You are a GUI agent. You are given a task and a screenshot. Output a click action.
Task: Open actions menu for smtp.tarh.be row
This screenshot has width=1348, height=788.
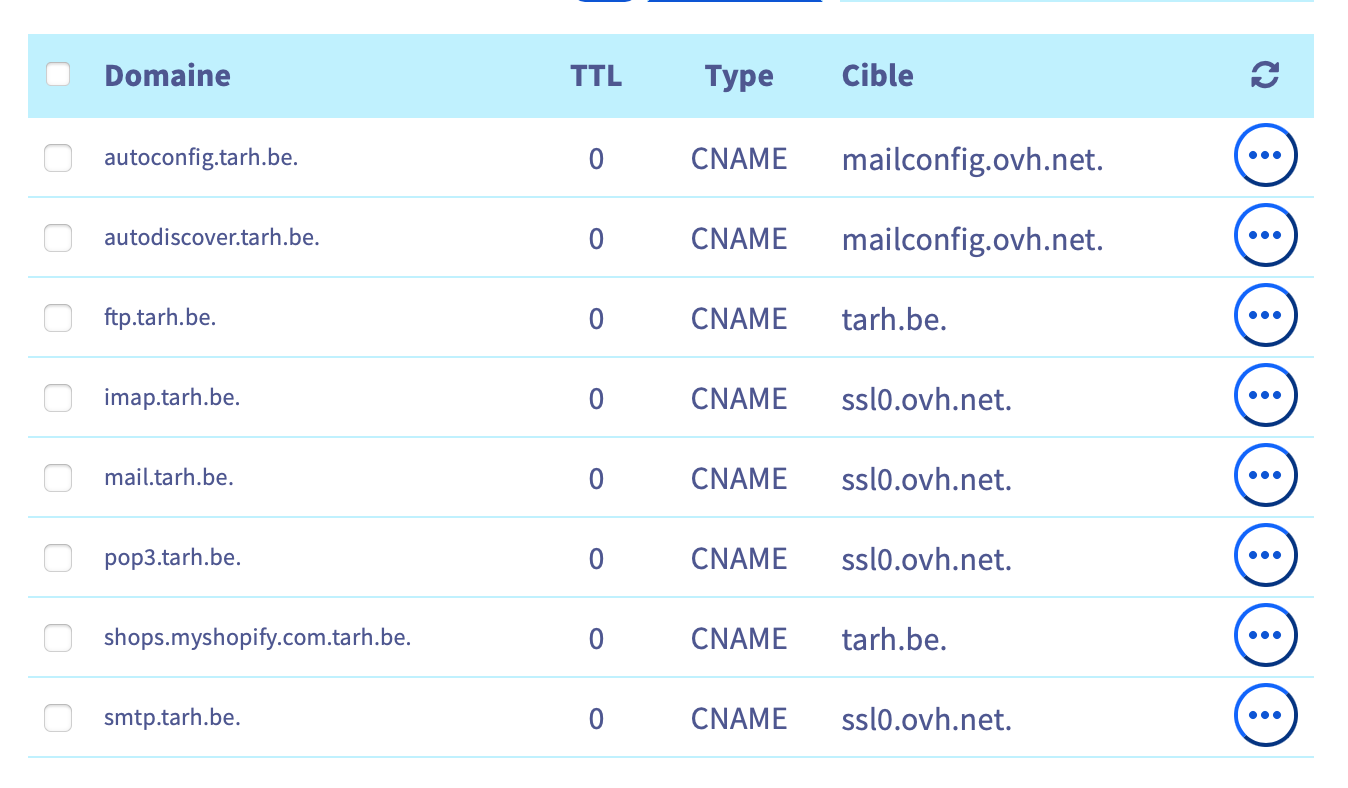(1266, 716)
